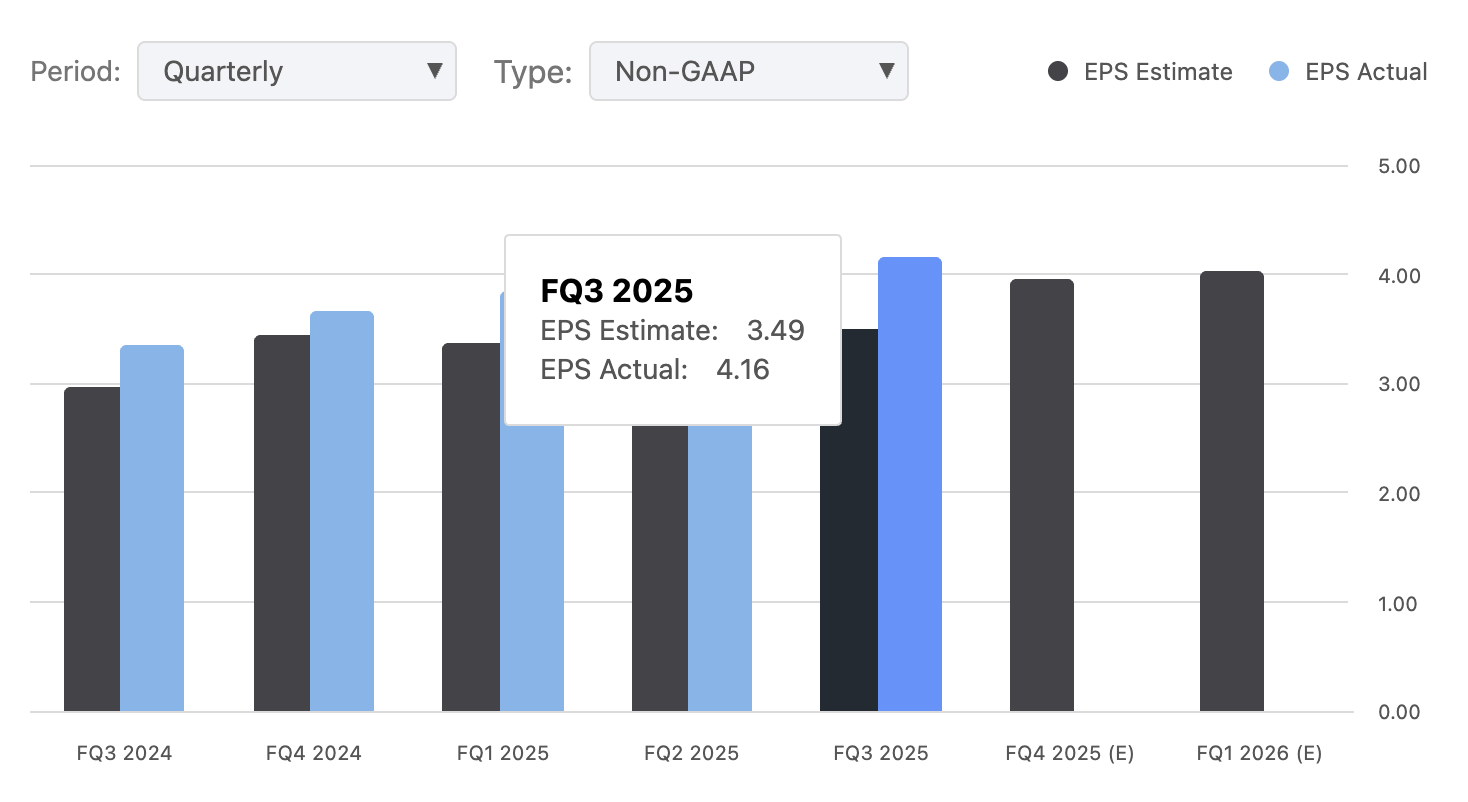Click the FQ3 2025 tooltip header
Screen dimensions: 1468x802
(x=617, y=291)
